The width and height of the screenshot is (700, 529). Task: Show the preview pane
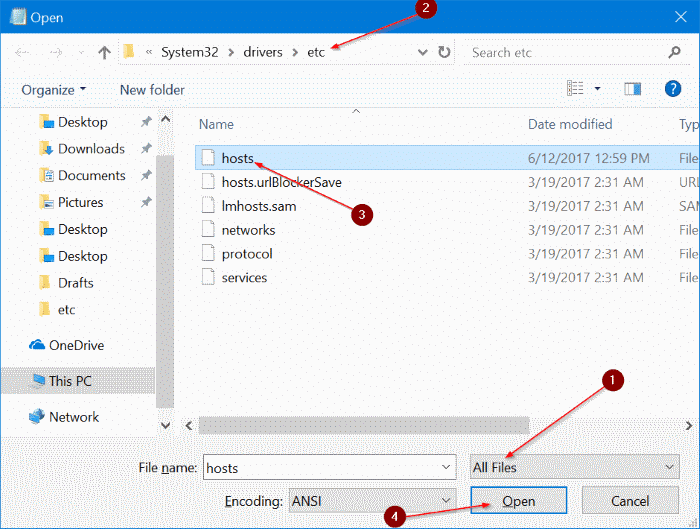pyautogui.click(x=632, y=89)
